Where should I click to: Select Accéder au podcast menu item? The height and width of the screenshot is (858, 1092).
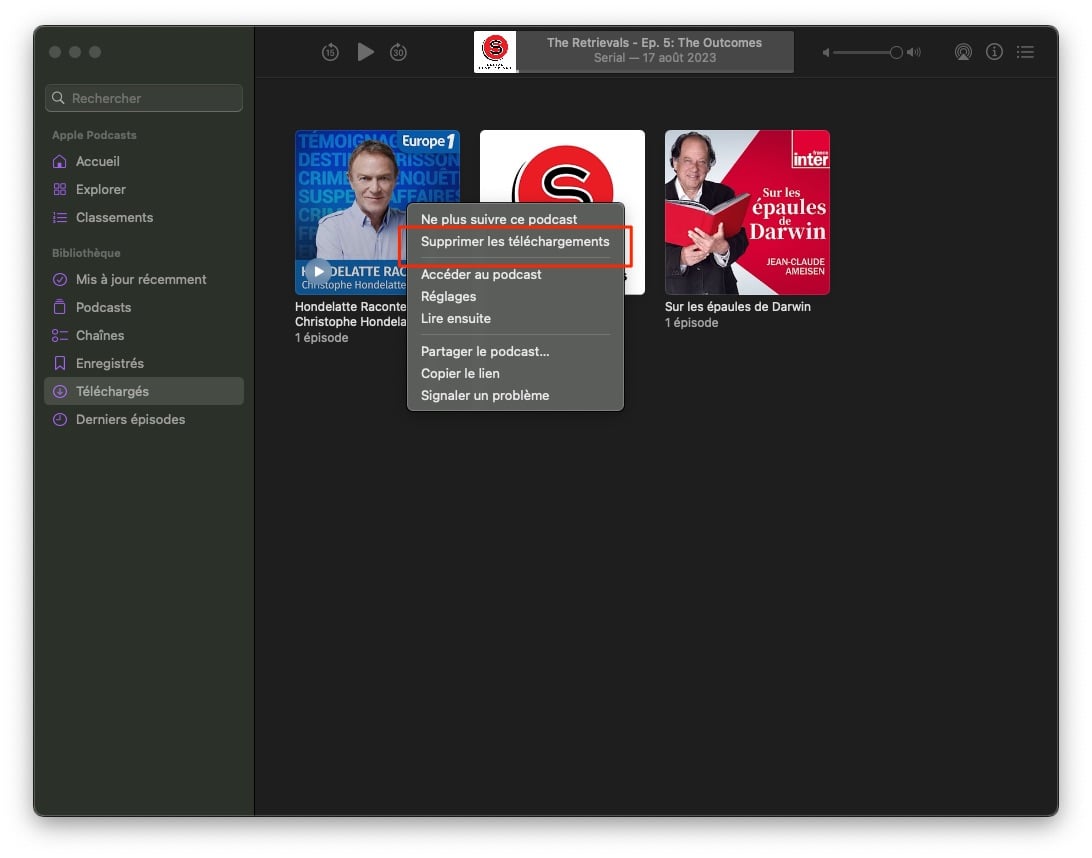tap(515, 274)
